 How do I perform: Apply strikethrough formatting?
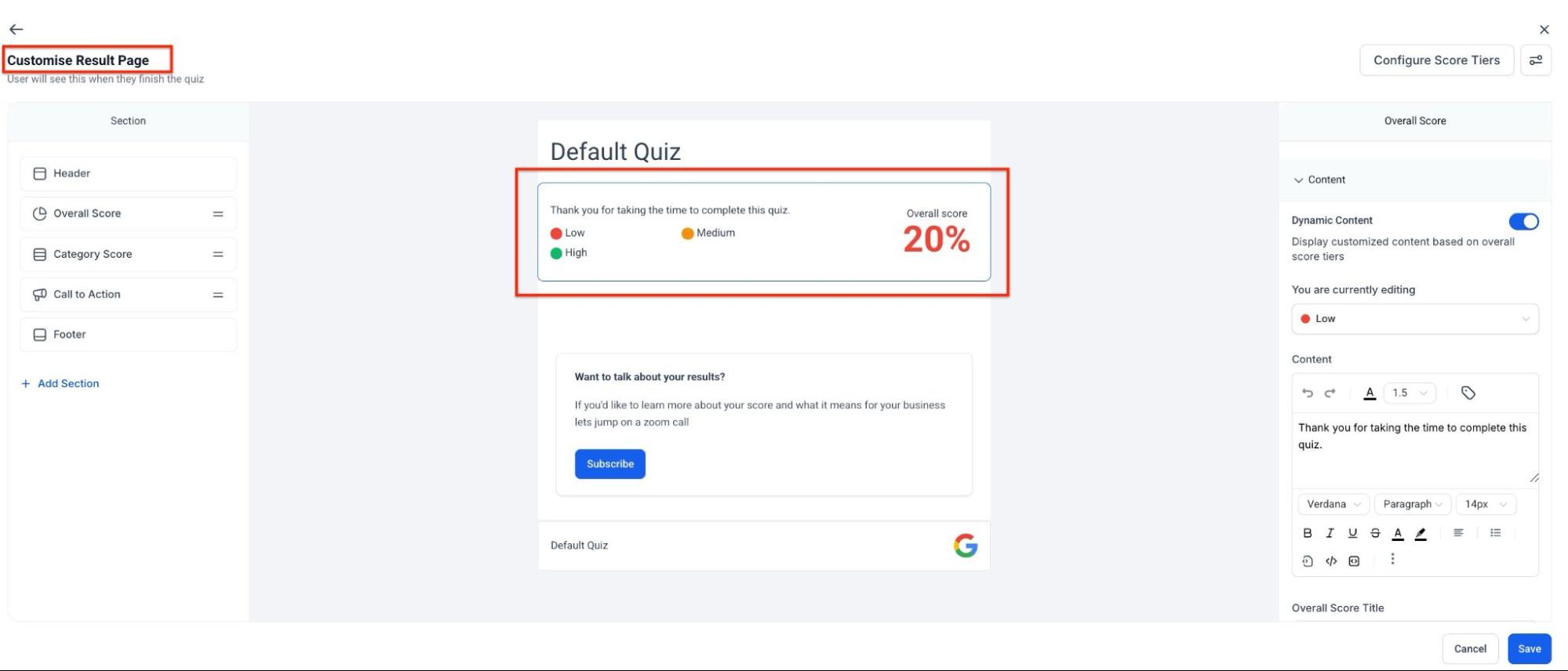coord(1375,533)
